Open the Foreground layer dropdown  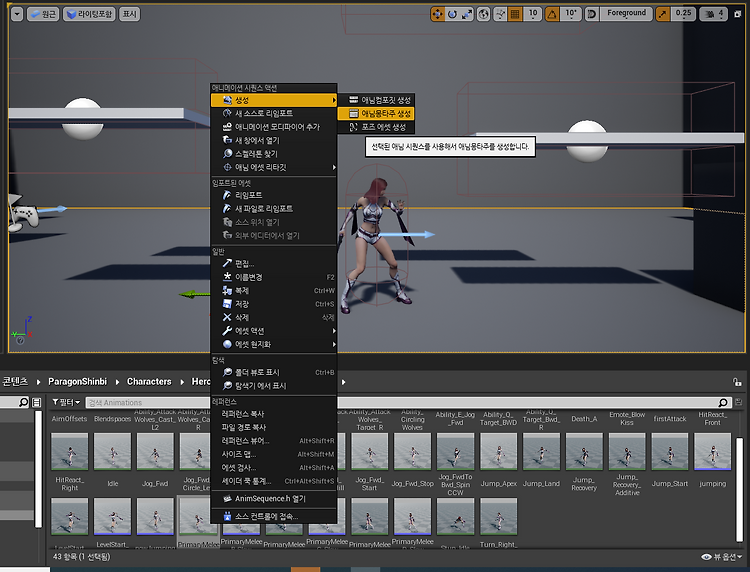626,13
